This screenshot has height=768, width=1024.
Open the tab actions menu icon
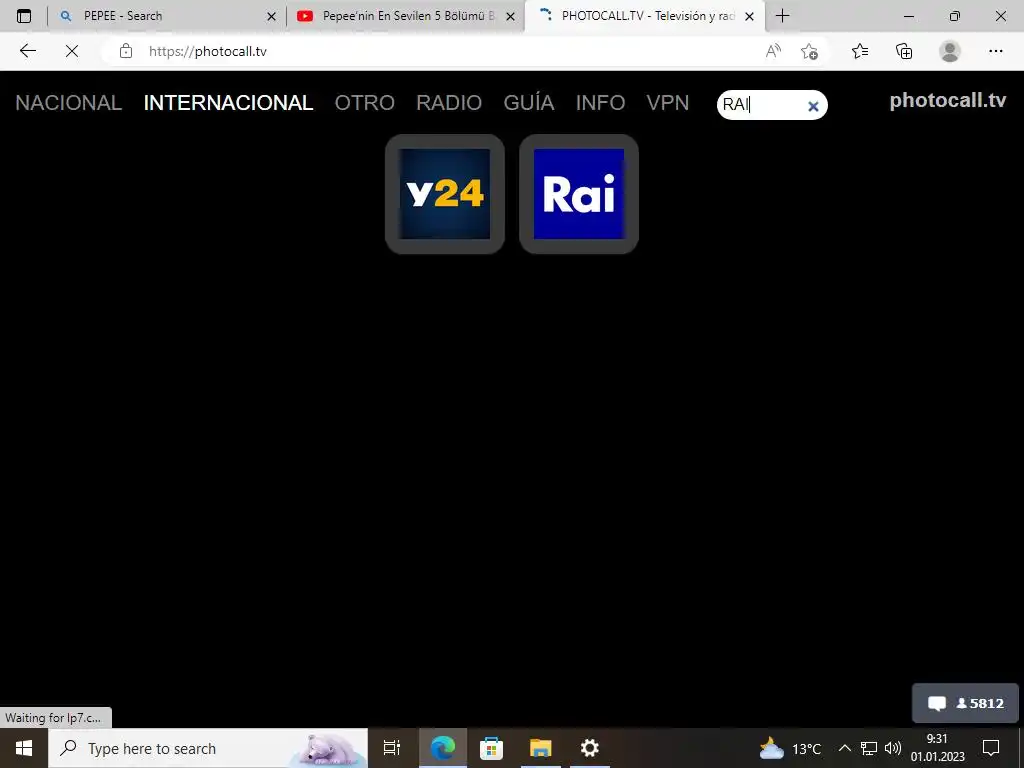click(x=24, y=16)
